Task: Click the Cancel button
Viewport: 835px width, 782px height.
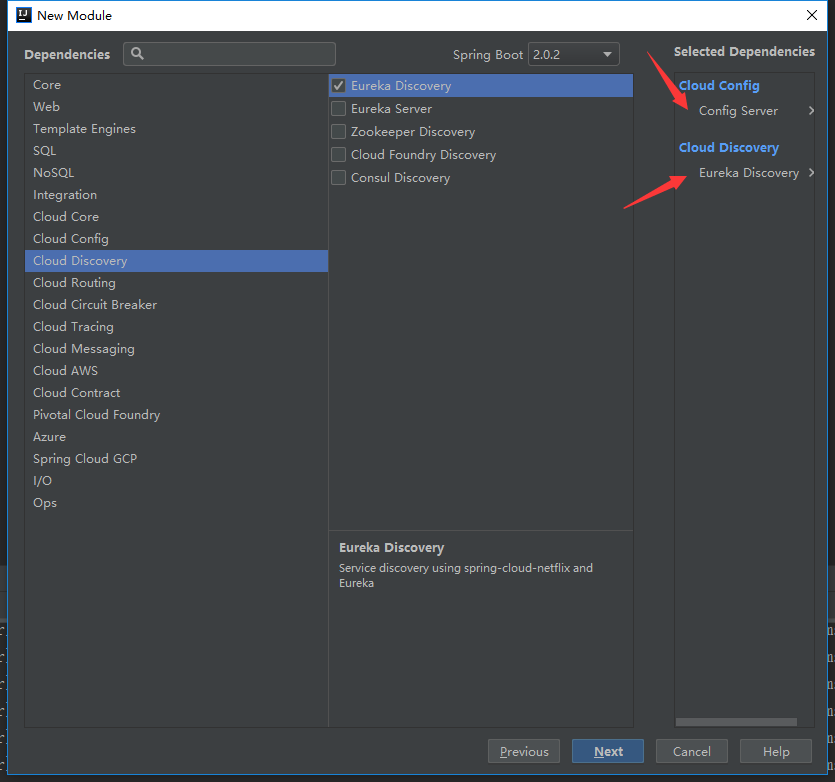Action: click(692, 751)
